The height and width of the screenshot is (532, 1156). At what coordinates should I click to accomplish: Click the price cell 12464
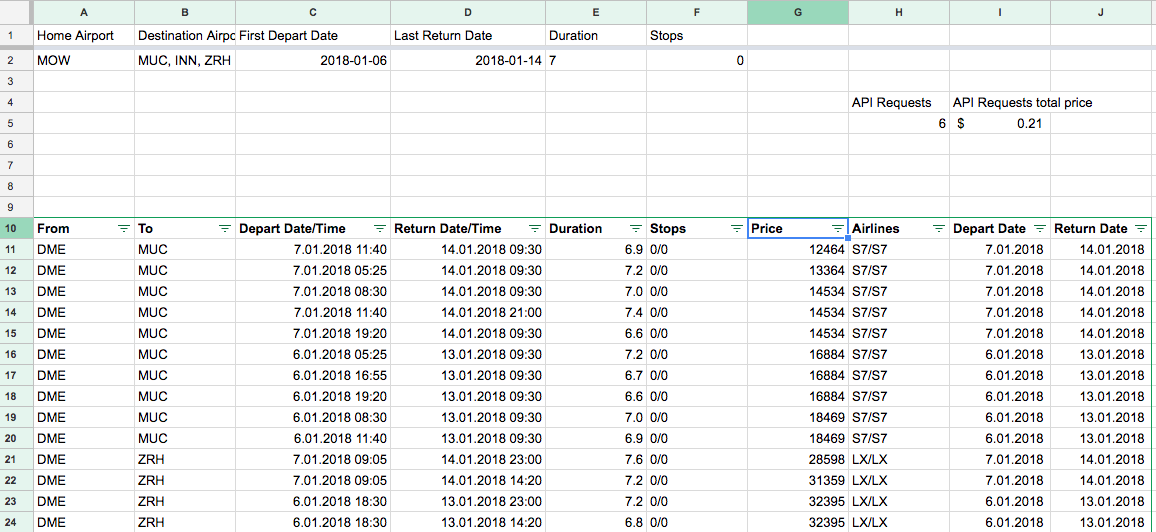[798, 250]
